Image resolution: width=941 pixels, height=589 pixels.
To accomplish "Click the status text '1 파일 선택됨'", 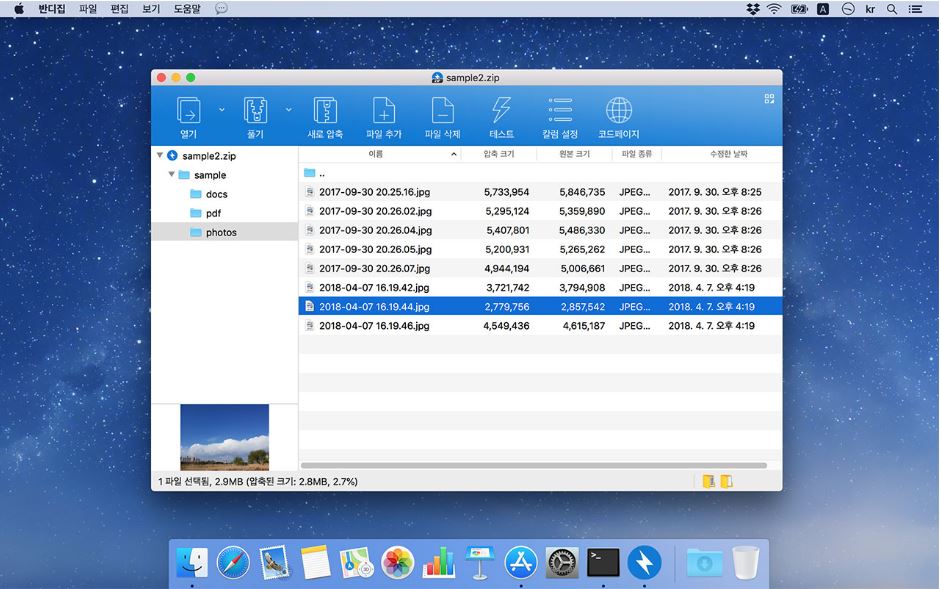I will point(184,482).
